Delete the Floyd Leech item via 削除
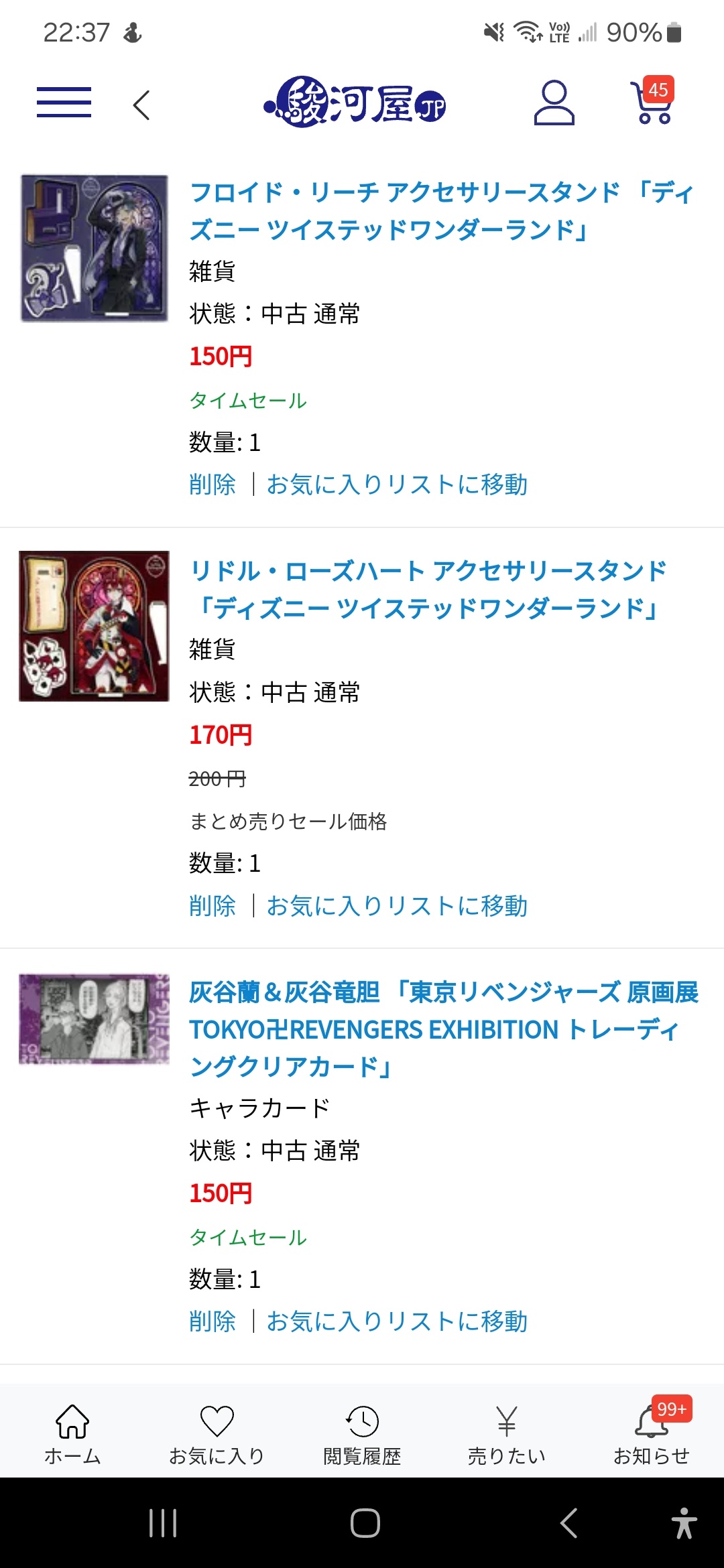This screenshot has height=1568, width=724. click(x=213, y=484)
